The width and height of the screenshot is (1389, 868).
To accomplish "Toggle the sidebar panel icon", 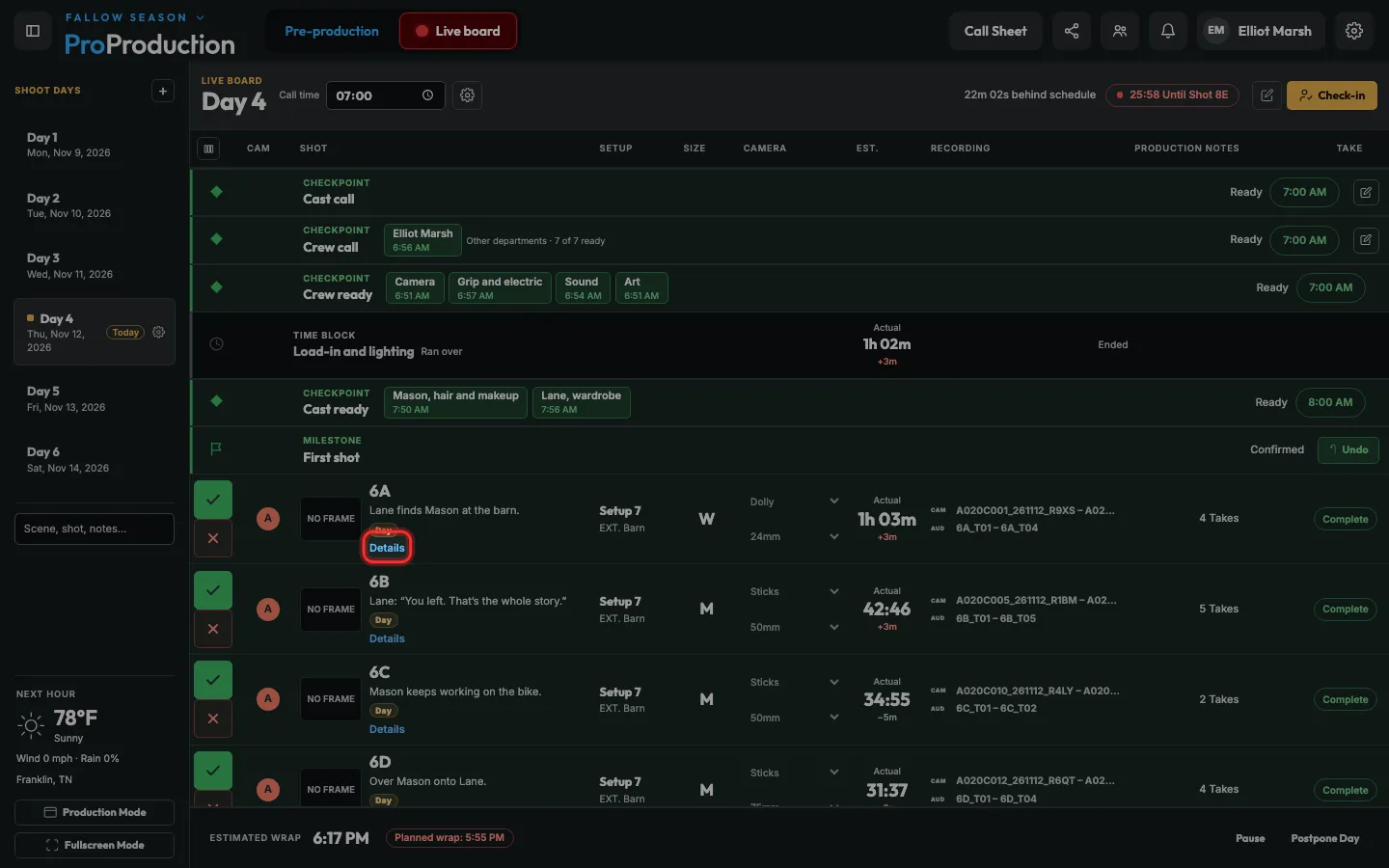I will pyautogui.click(x=33, y=31).
